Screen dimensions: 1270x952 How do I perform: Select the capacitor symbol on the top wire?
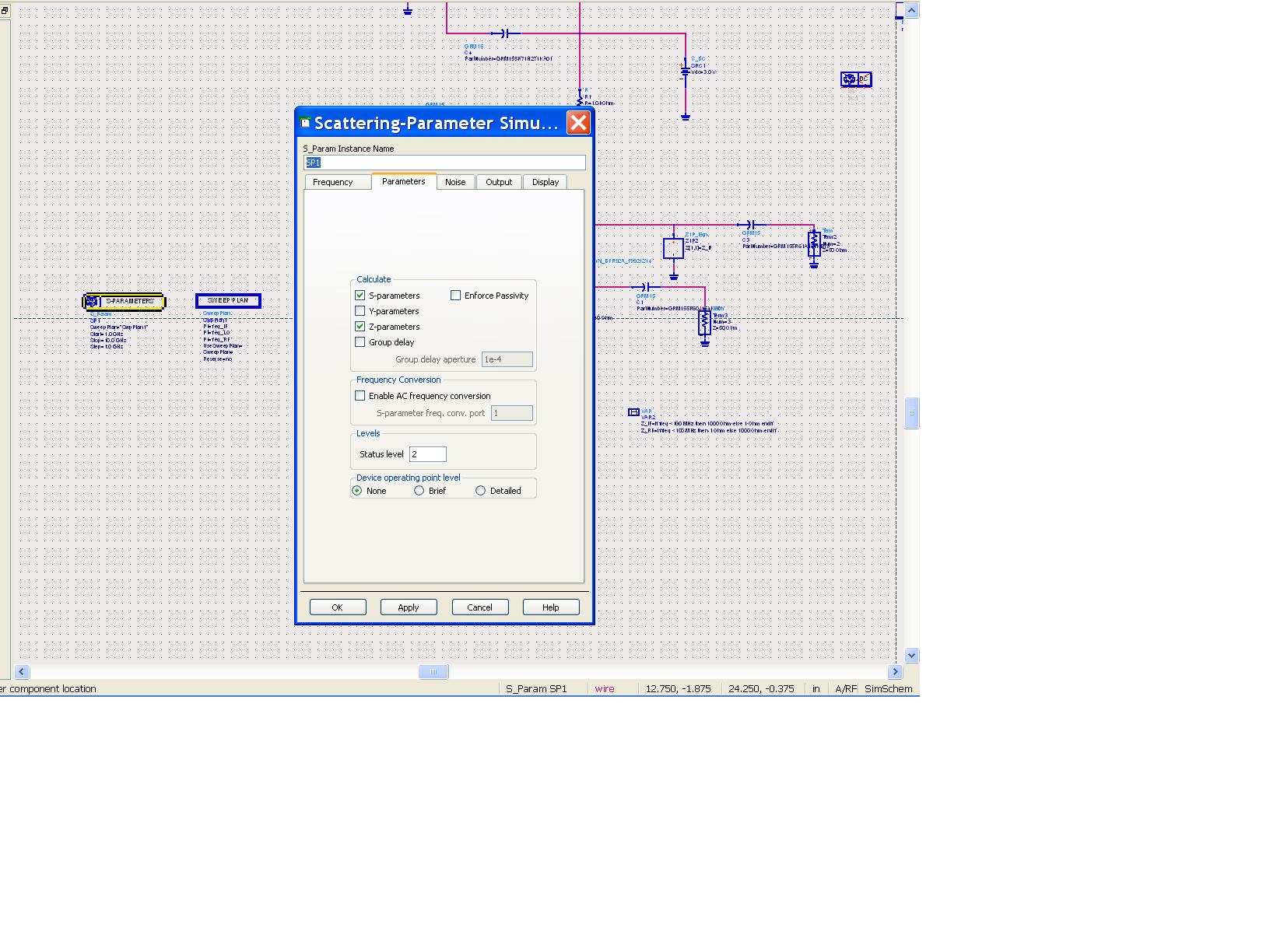tap(504, 33)
